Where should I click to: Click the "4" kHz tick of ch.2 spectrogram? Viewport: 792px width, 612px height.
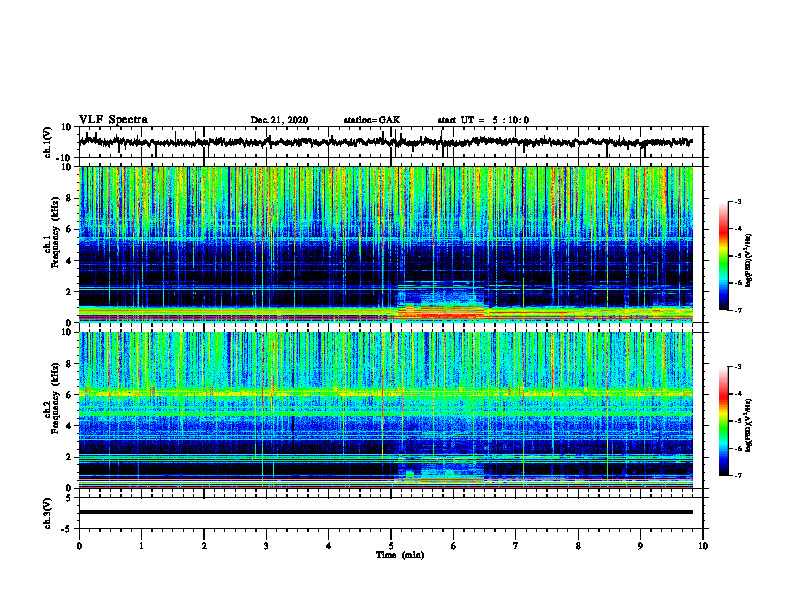[x=69, y=426]
